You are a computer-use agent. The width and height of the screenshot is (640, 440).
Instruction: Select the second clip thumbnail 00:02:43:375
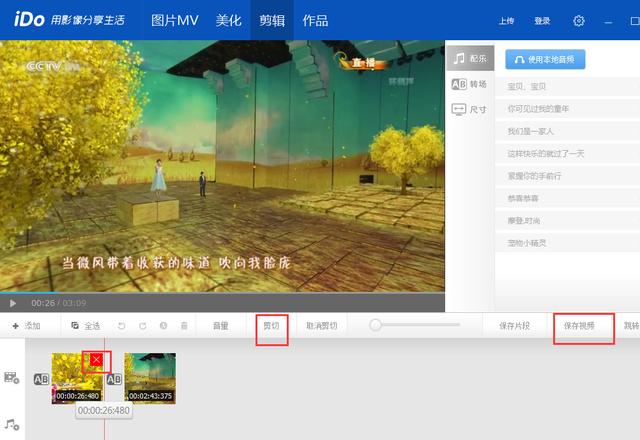click(x=150, y=378)
